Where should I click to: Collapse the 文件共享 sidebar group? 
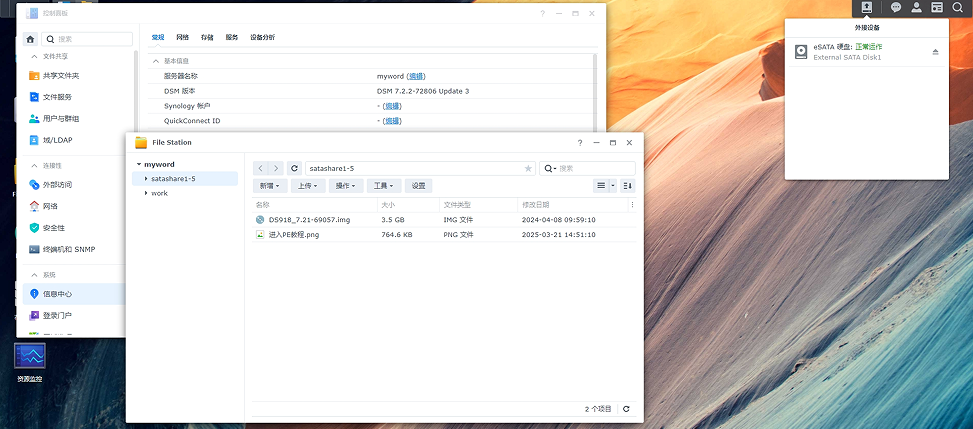(x=34, y=56)
